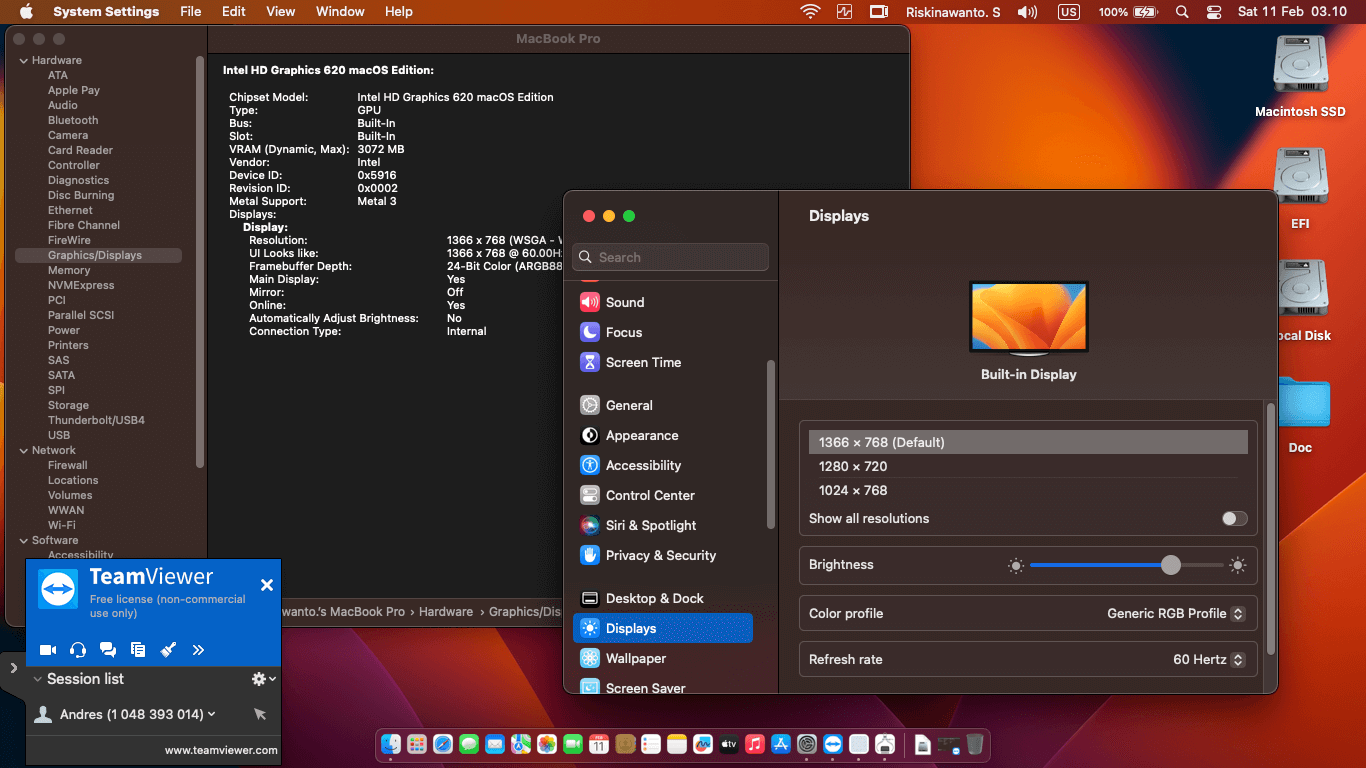Open FaceTime from the Dock
Image resolution: width=1366 pixels, height=768 pixels.
[573, 744]
